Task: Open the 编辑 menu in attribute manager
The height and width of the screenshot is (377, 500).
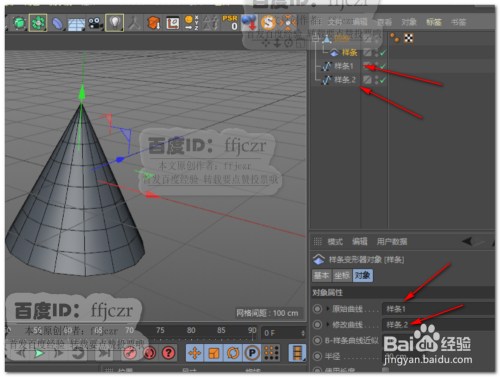Action: 360,242
